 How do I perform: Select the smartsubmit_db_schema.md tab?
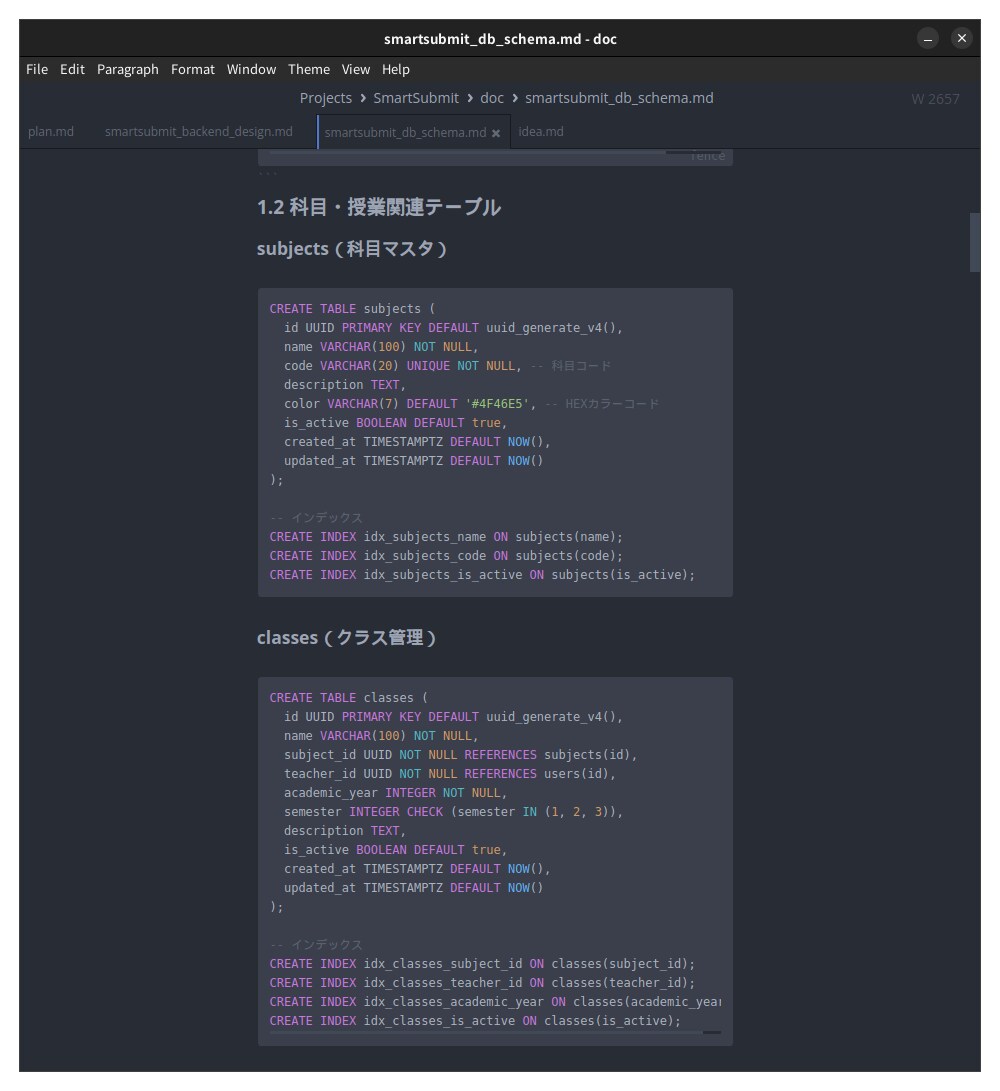click(x=405, y=132)
